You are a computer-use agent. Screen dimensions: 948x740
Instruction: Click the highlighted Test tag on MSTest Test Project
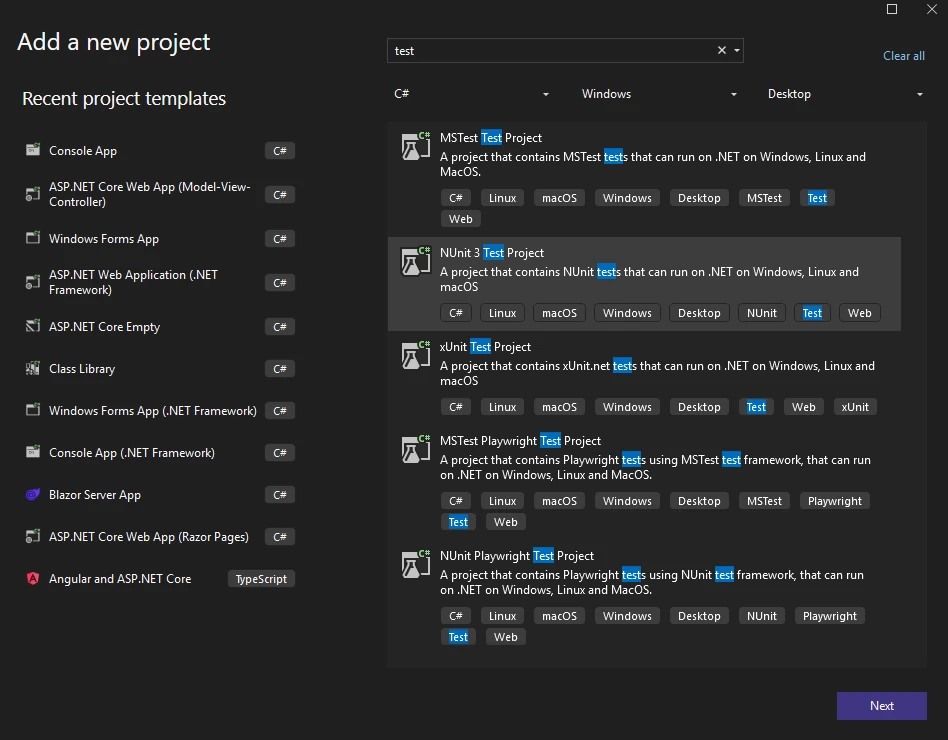coord(817,198)
